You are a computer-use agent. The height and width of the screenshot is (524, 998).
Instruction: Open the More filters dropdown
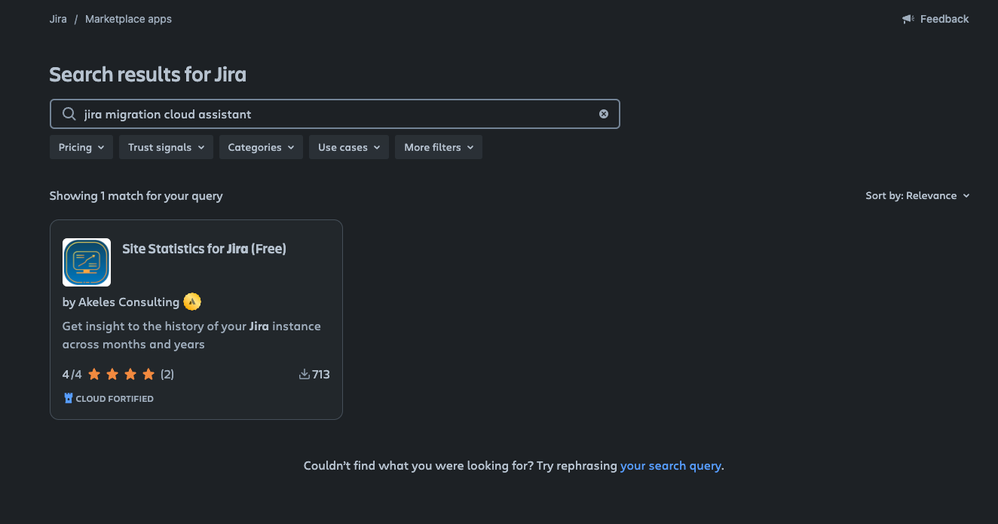pos(439,147)
